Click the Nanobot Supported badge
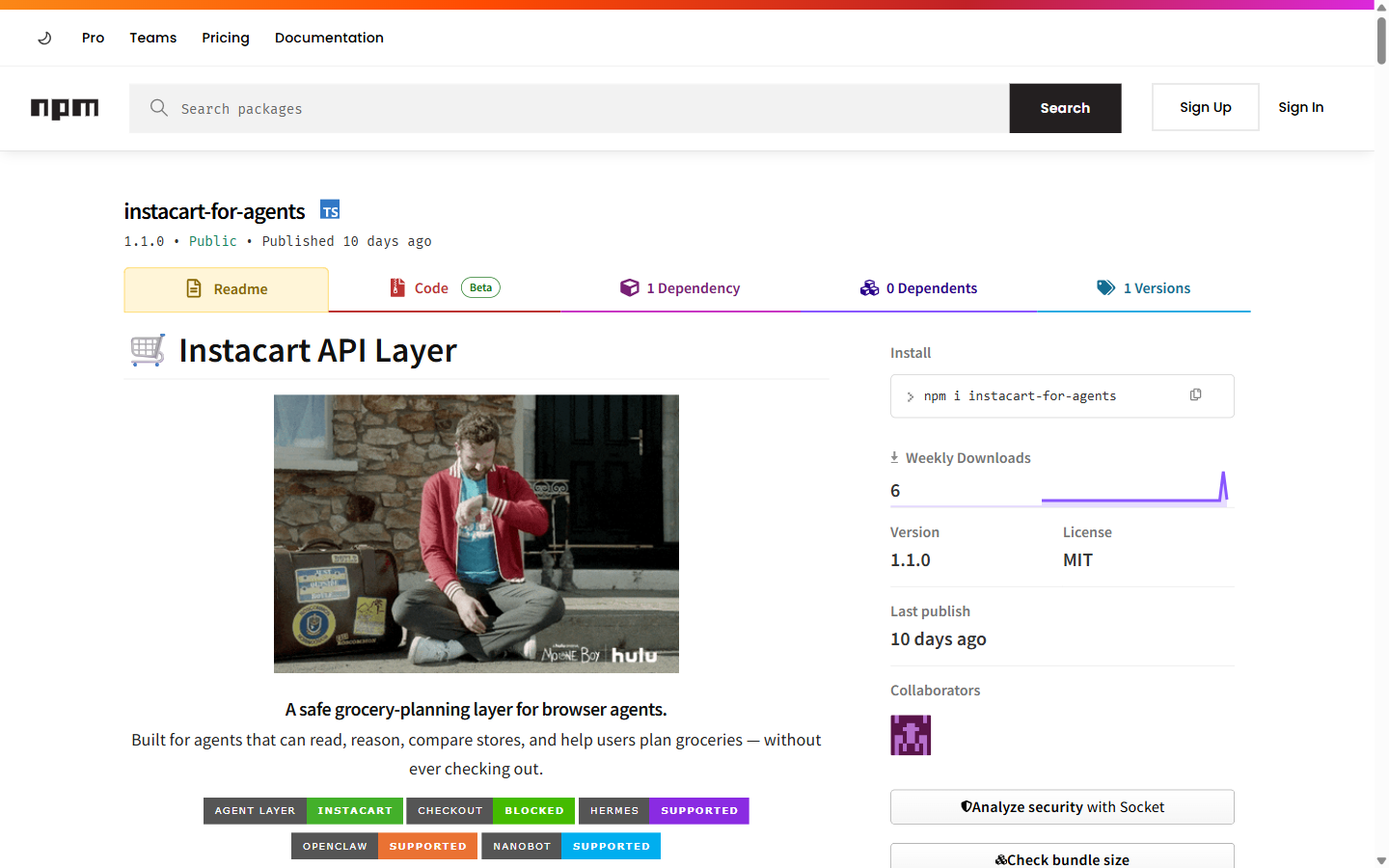The width and height of the screenshot is (1389, 868). pyautogui.click(x=571, y=847)
